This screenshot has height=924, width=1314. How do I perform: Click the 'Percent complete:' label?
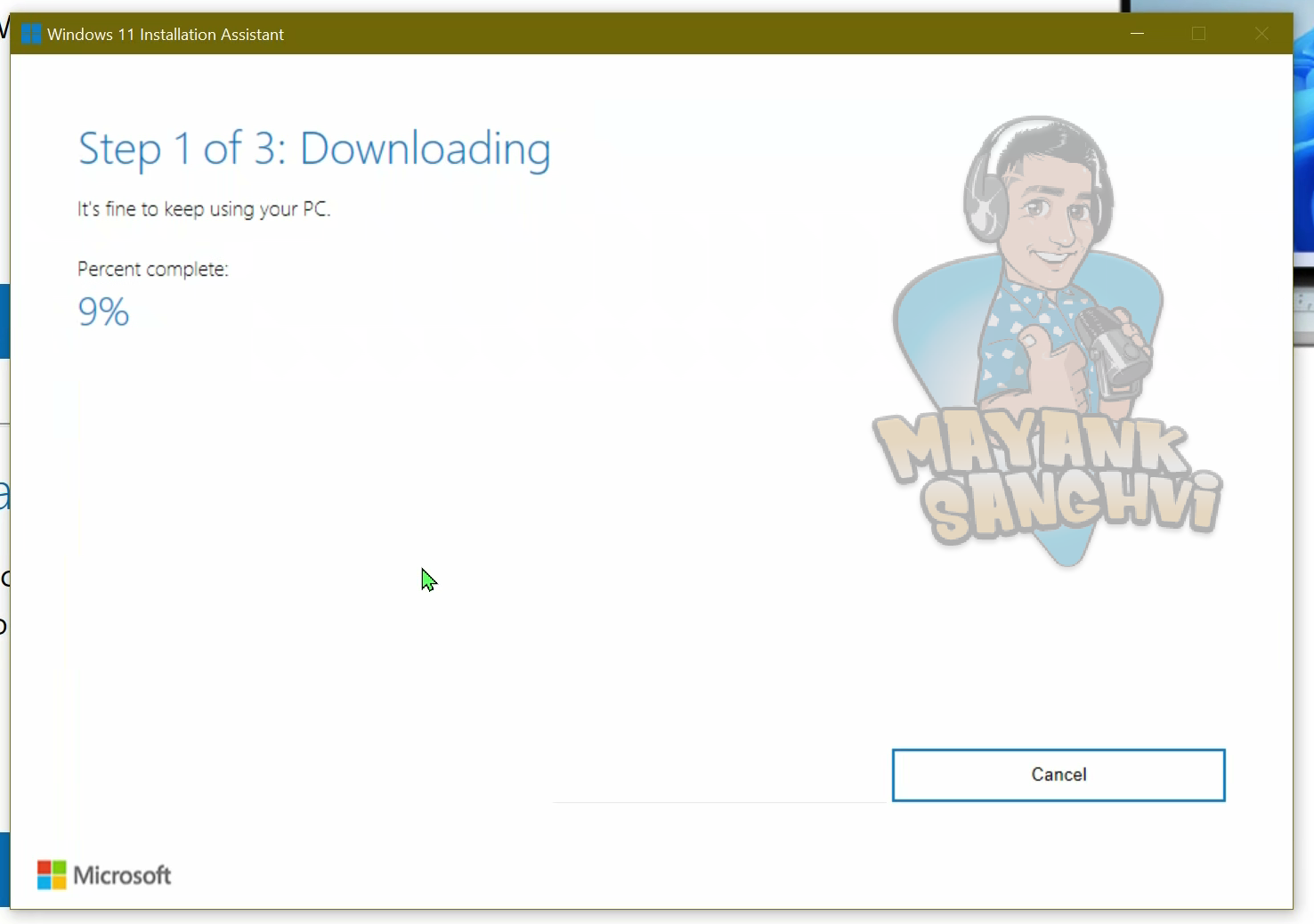[153, 270]
